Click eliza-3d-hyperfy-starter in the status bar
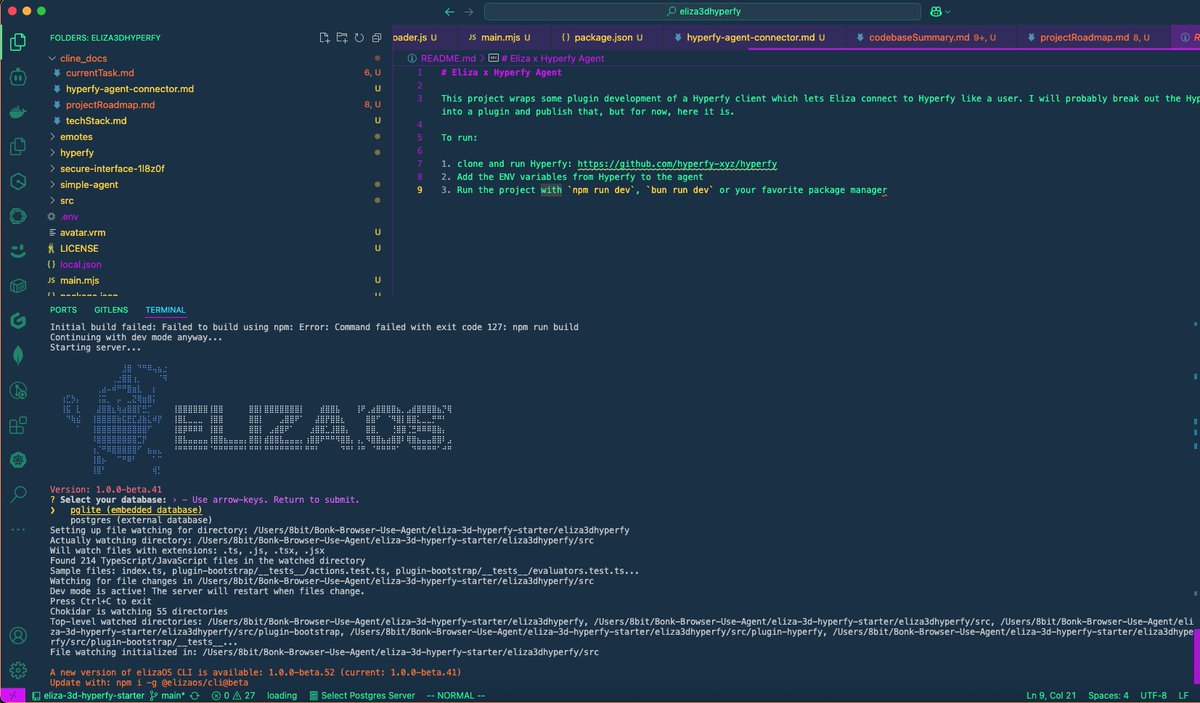1200x703 pixels. [88, 695]
